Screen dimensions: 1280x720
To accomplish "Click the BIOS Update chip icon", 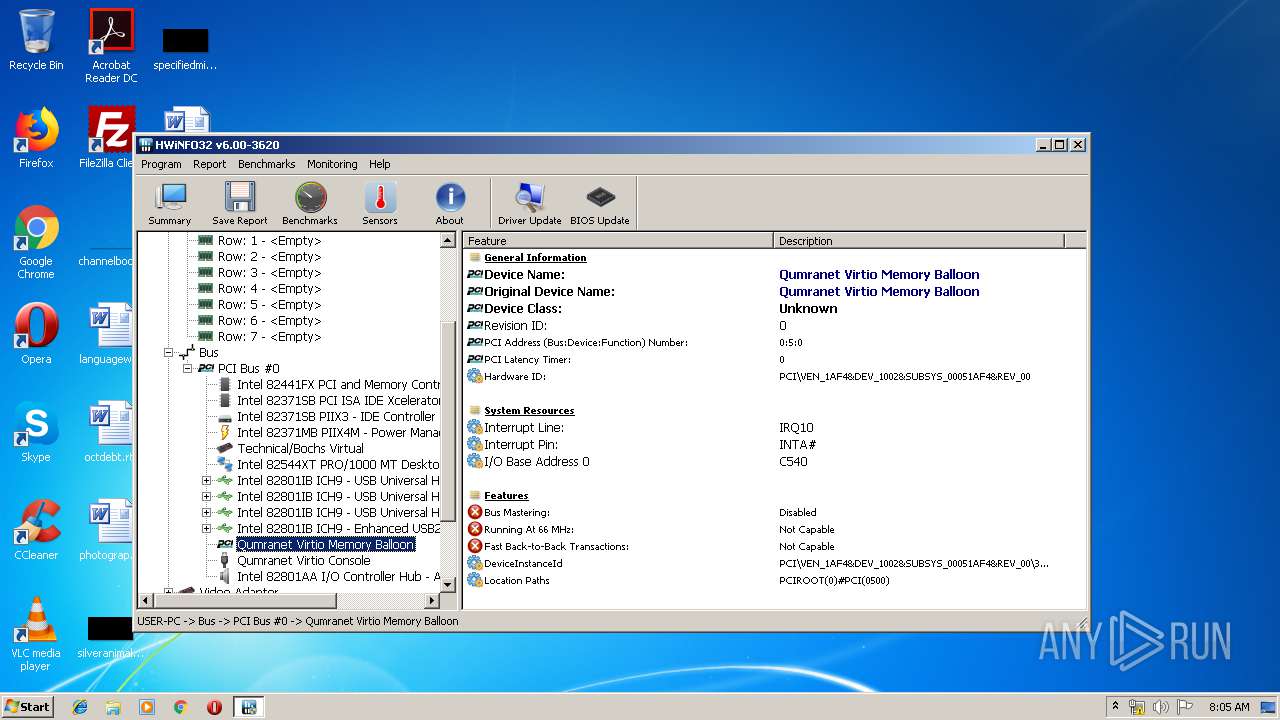I will (x=600, y=204).
